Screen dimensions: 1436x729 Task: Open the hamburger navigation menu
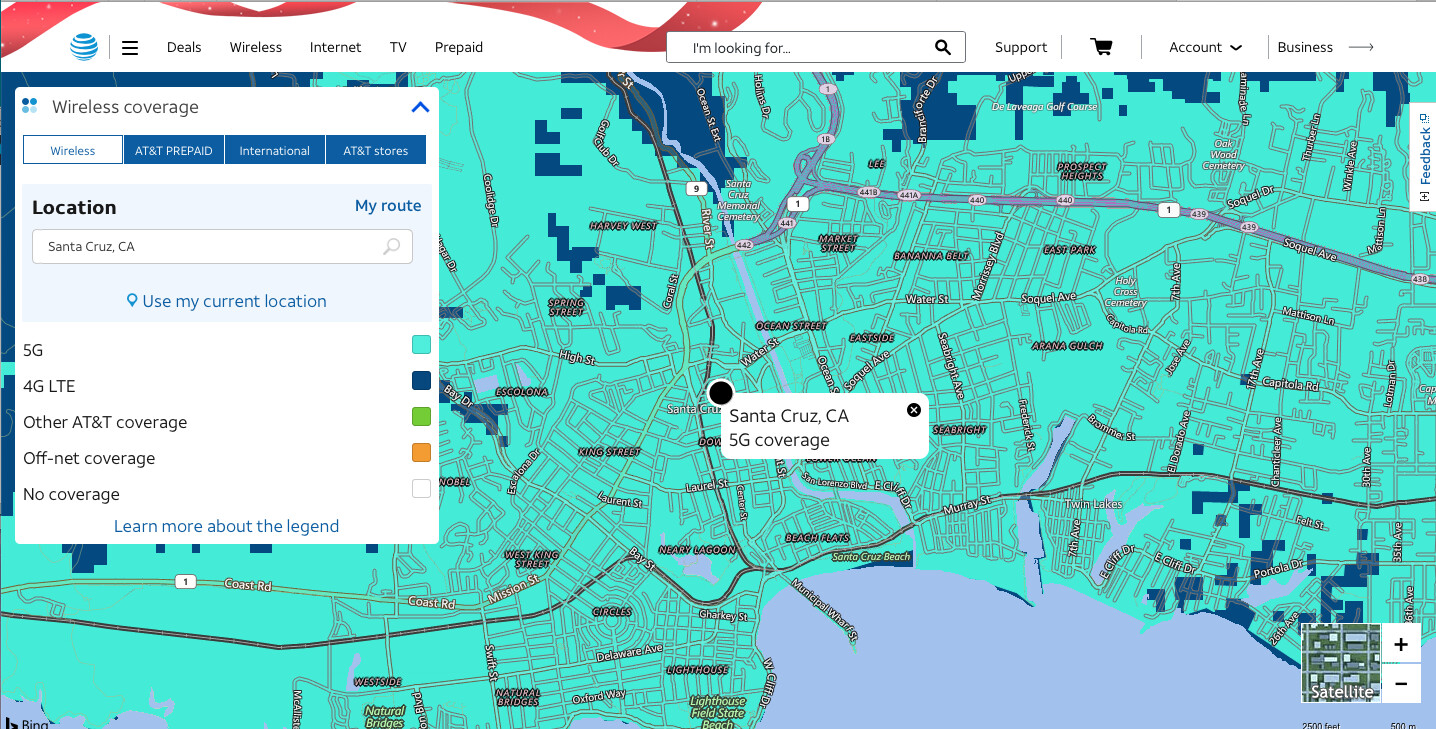pyautogui.click(x=130, y=47)
